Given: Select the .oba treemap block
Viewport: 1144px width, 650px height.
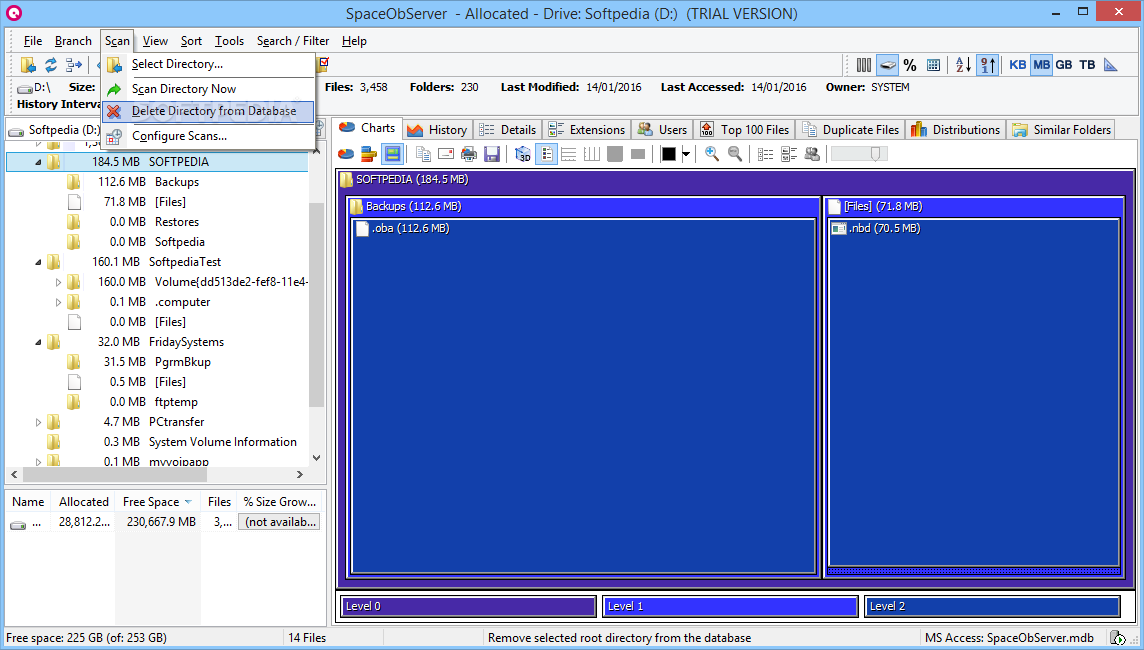Looking at the screenshot, I should coord(583,396).
